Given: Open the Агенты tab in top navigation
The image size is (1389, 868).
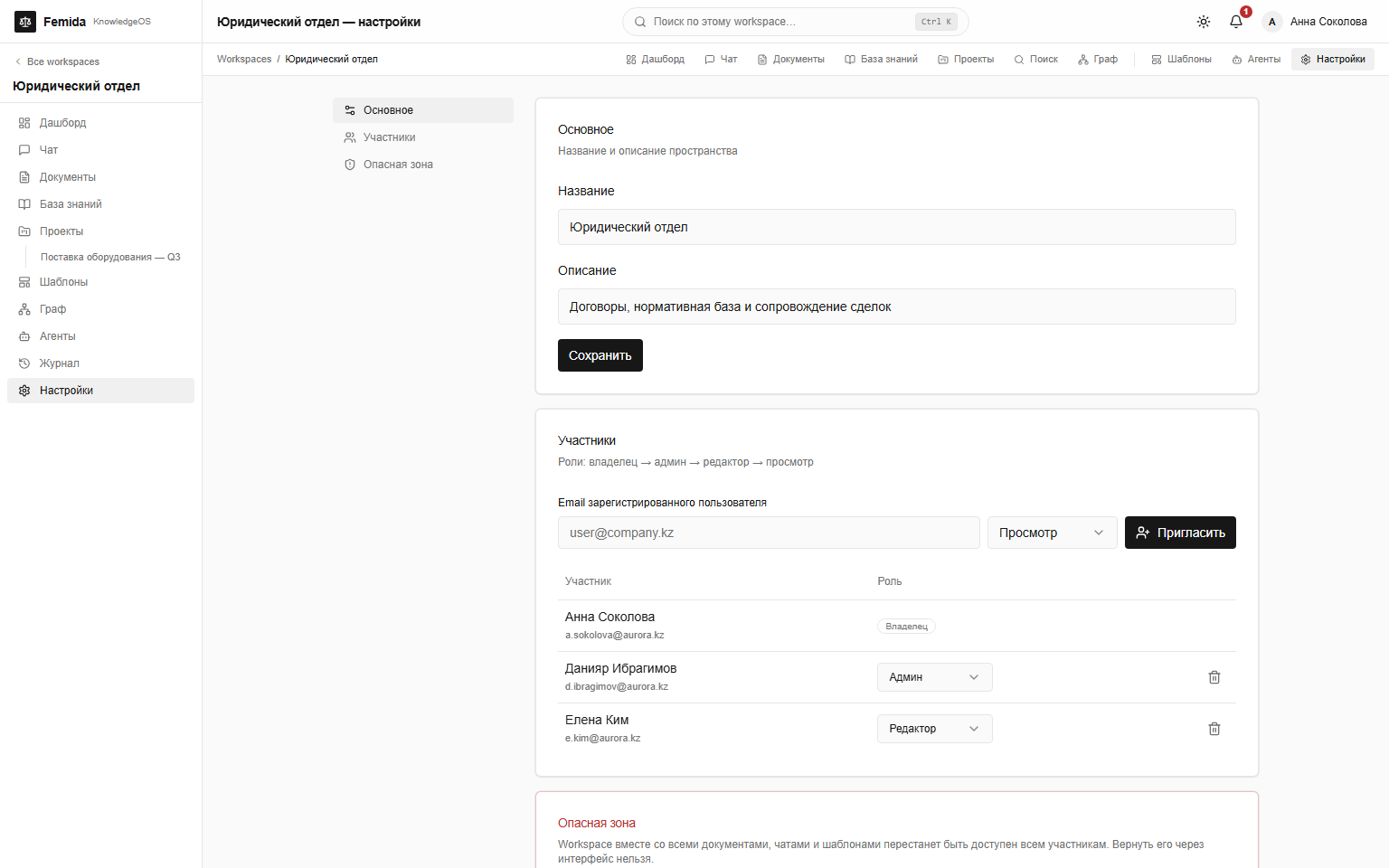Looking at the screenshot, I should (x=1256, y=60).
